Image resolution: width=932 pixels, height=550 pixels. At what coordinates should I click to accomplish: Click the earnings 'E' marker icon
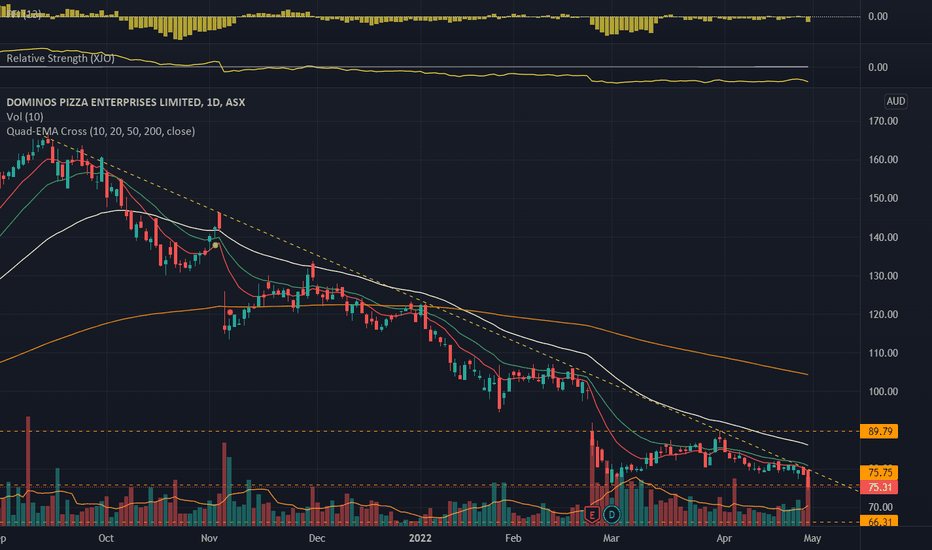point(591,514)
